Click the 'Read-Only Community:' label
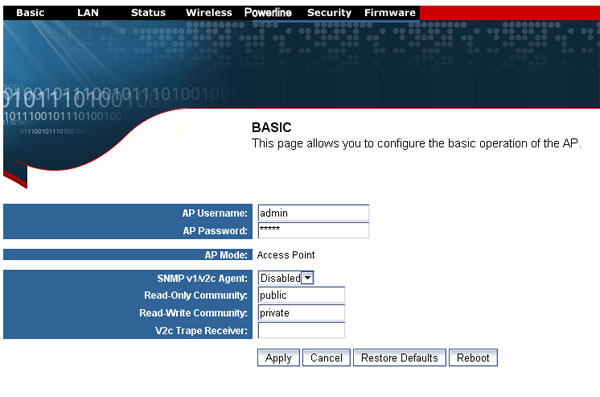 [x=196, y=296]
